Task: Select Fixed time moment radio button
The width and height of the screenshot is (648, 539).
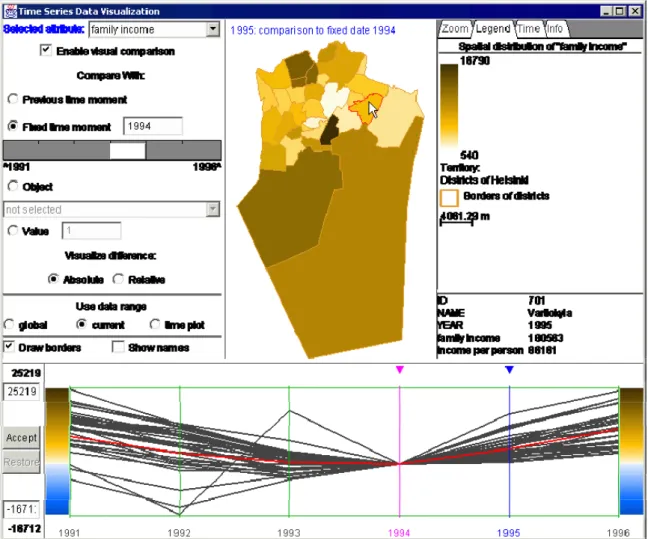Action: (x=13, y=126)
